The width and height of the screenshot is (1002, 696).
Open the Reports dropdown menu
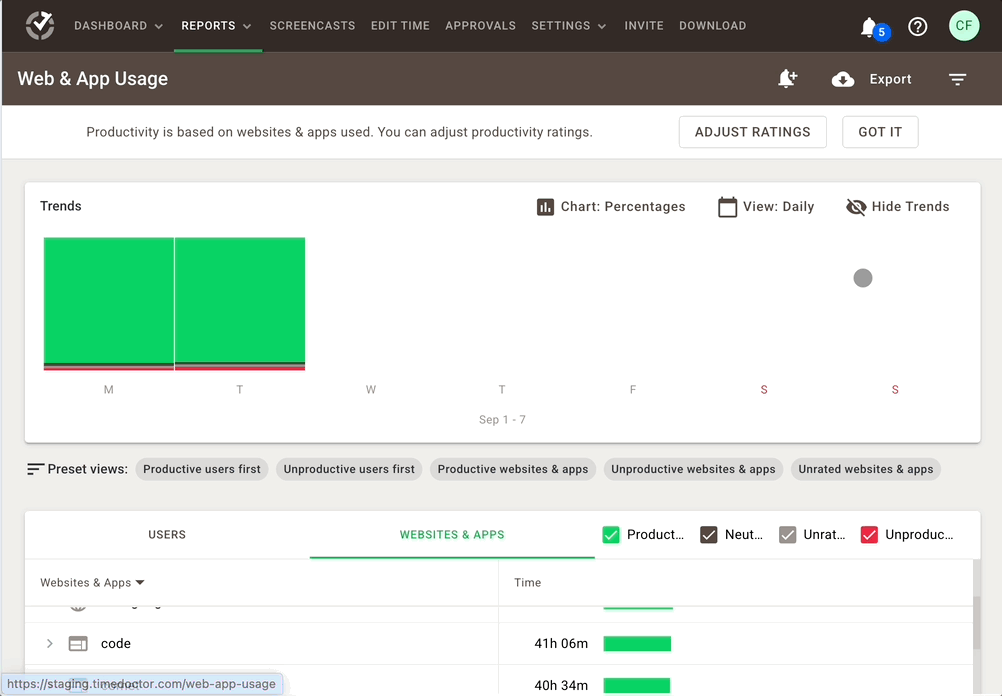click(x=217, y=26)
